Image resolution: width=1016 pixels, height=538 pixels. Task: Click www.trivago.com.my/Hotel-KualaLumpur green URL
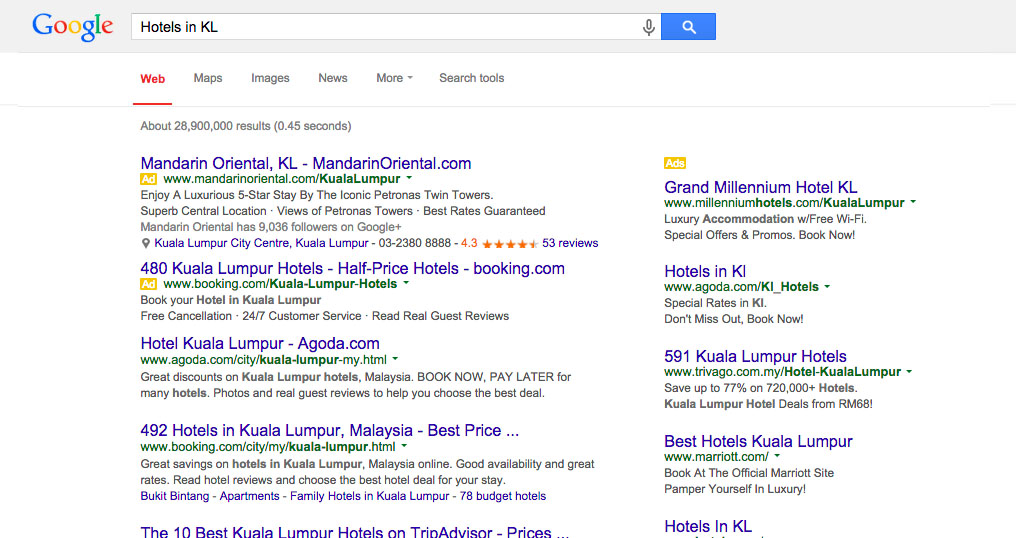[783, 372]
